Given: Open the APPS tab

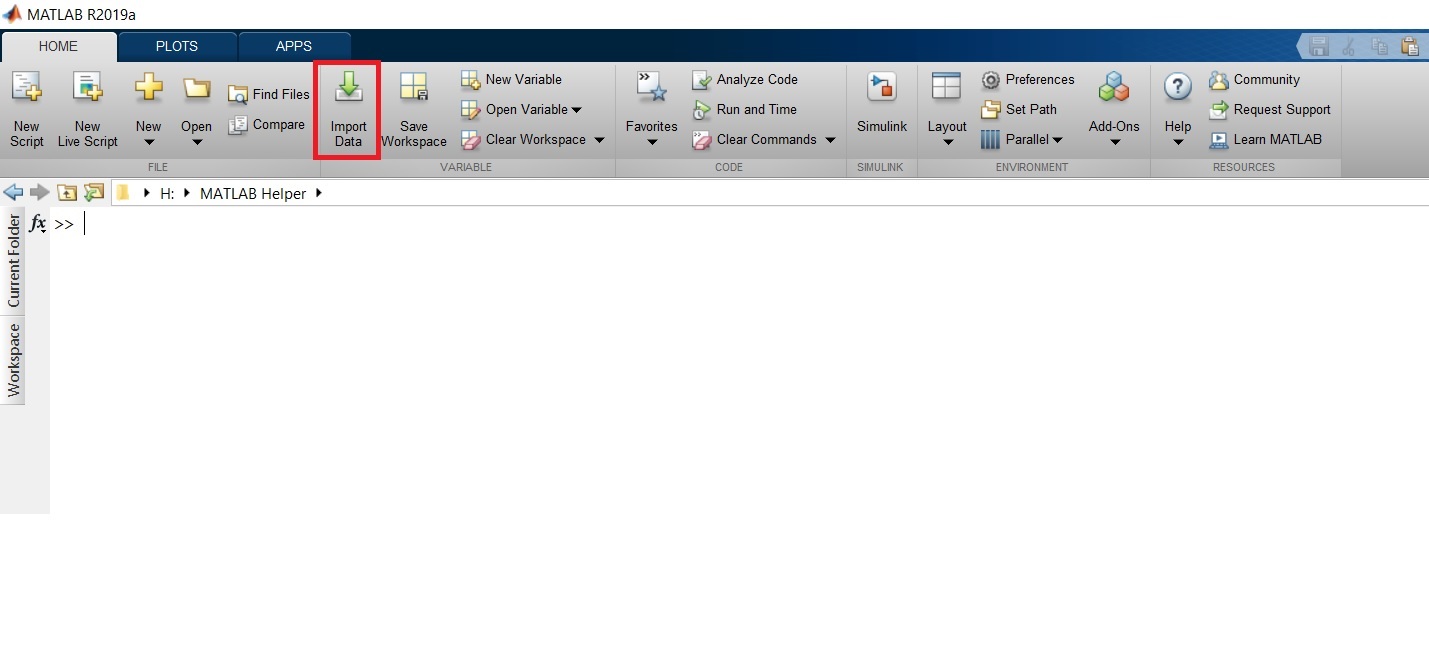Looking at the screenshot, I should (x=294, y=46).
